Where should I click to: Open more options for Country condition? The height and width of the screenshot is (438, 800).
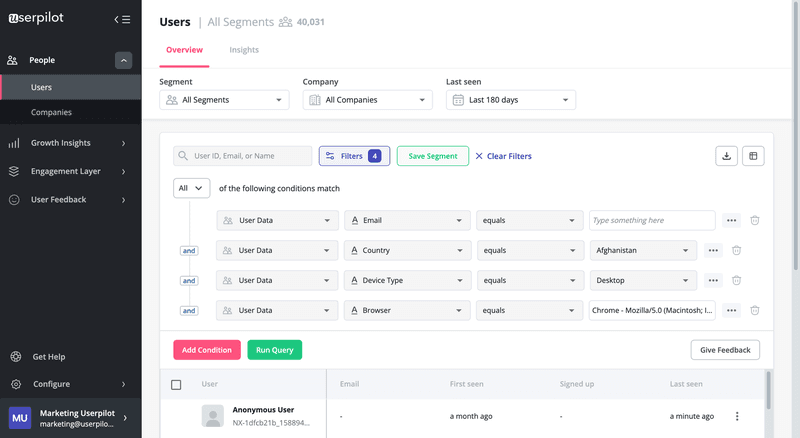[x=713, y=251]
